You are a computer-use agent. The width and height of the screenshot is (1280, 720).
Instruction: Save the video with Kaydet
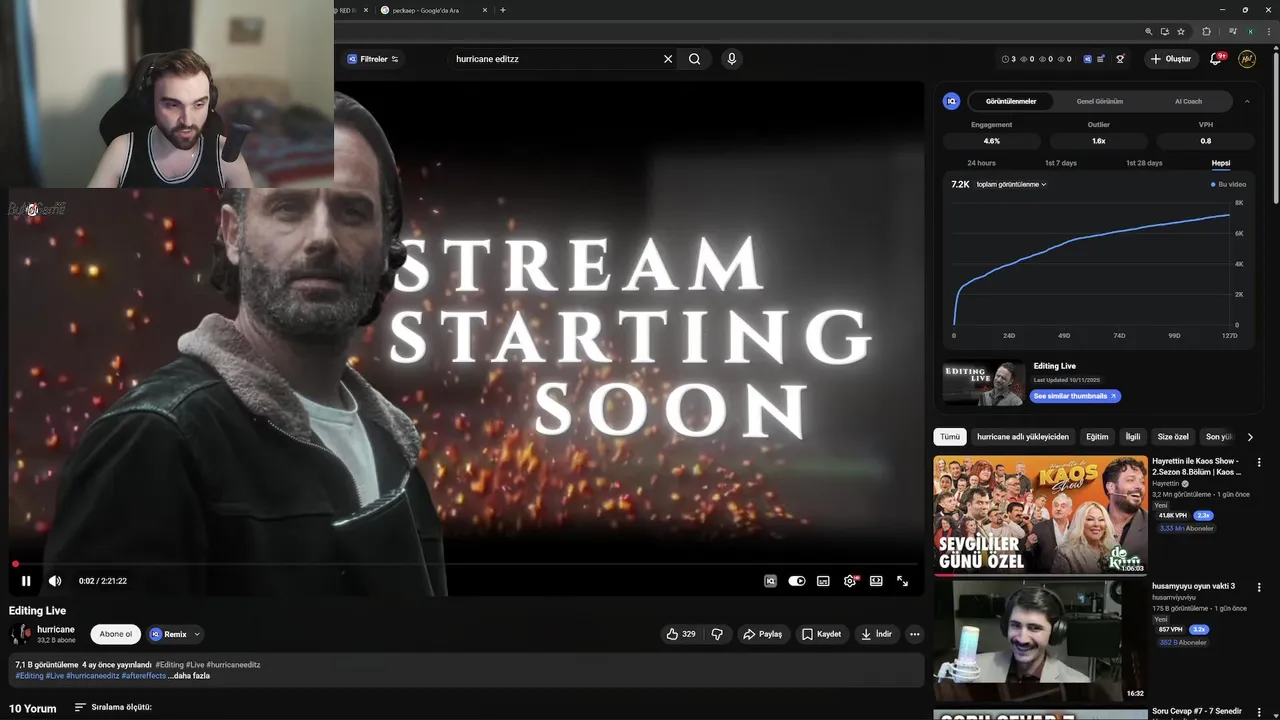(821, 634)
